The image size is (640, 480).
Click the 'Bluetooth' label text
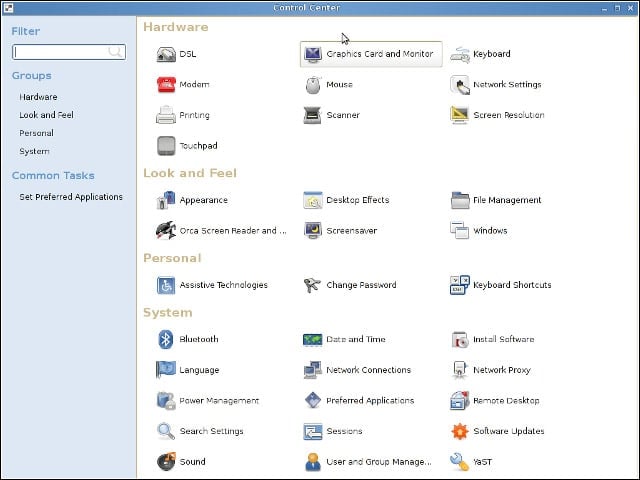point(199,339)
